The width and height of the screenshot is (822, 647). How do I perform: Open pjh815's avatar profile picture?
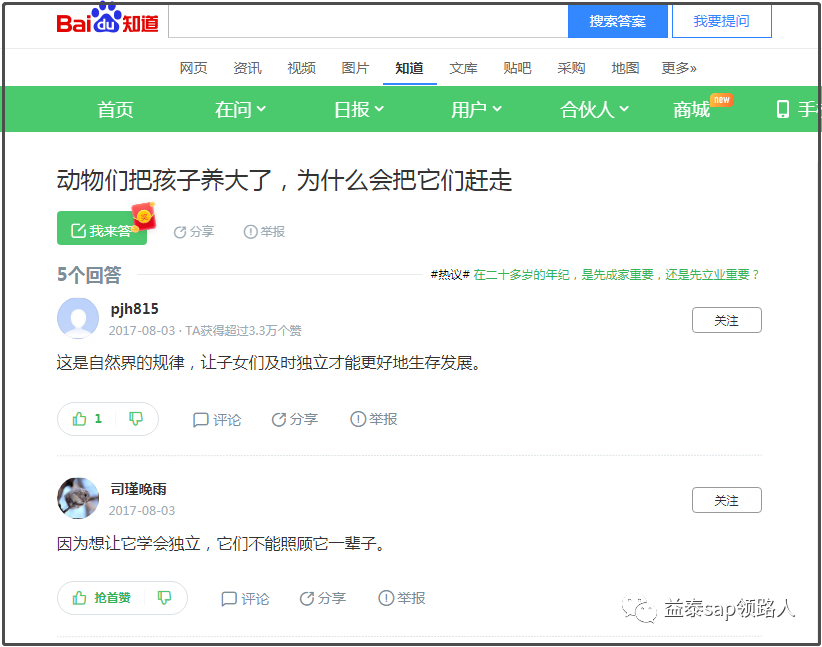click(x=78, y=318)
